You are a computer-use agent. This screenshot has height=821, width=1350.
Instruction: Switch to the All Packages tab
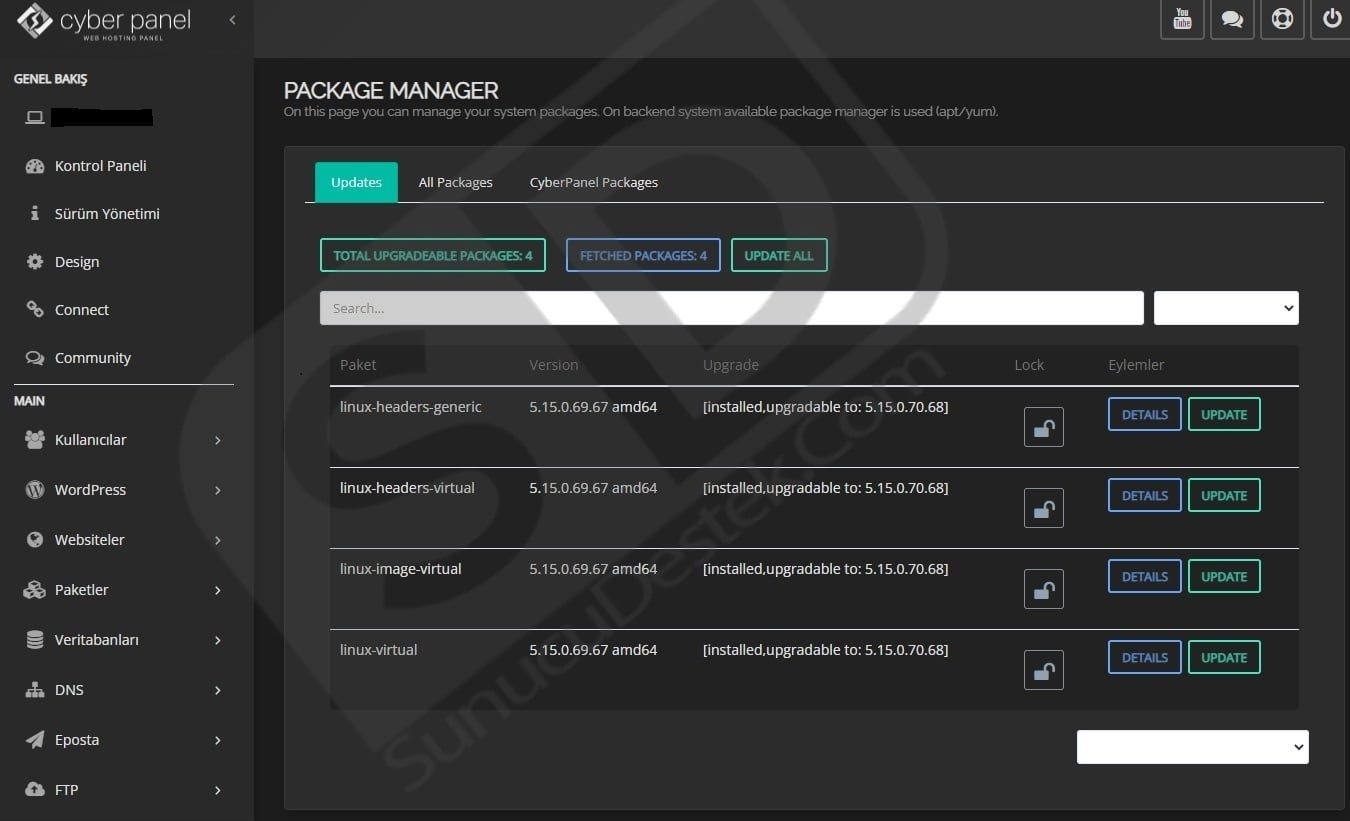tap(455, 182)
